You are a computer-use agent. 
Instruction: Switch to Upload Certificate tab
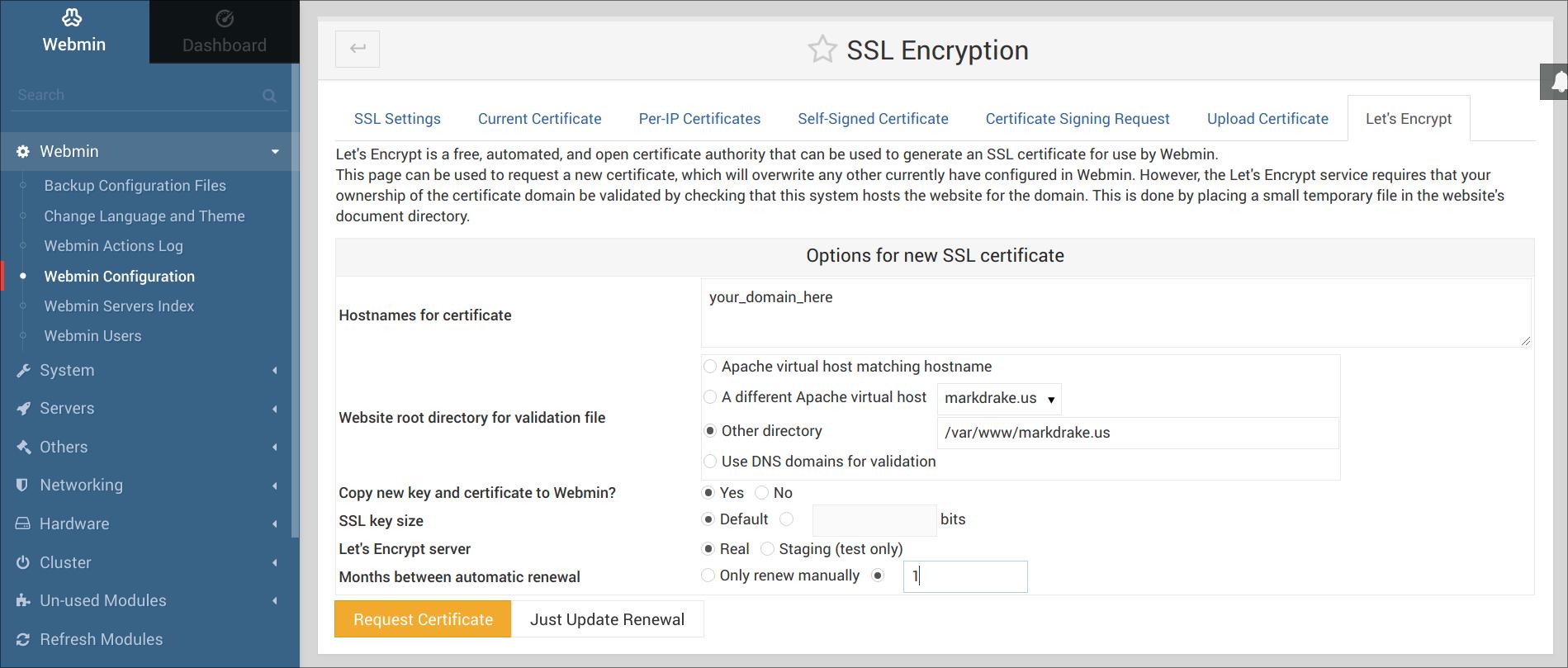tap(1267, 119)
